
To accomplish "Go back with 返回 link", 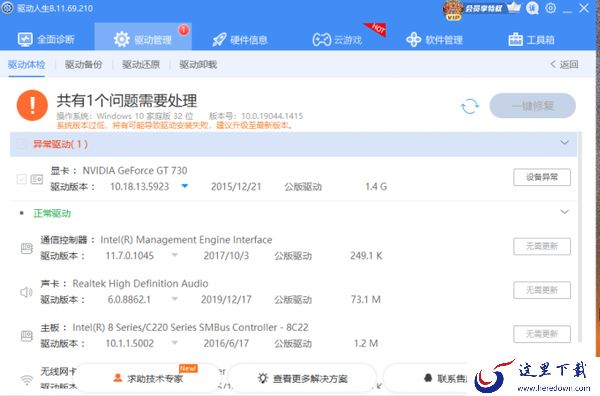I will 564,64.
